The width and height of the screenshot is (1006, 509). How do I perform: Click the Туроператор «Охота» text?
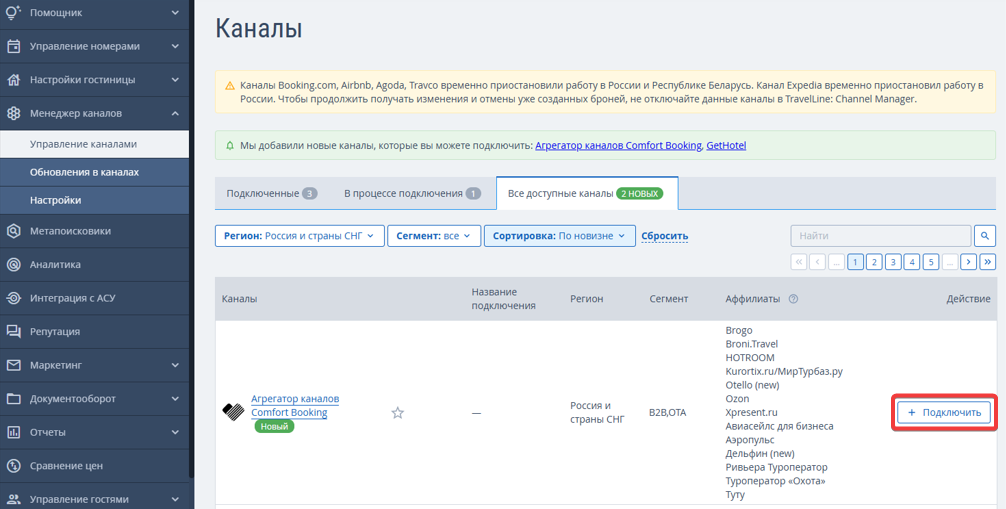click(776, 481)
